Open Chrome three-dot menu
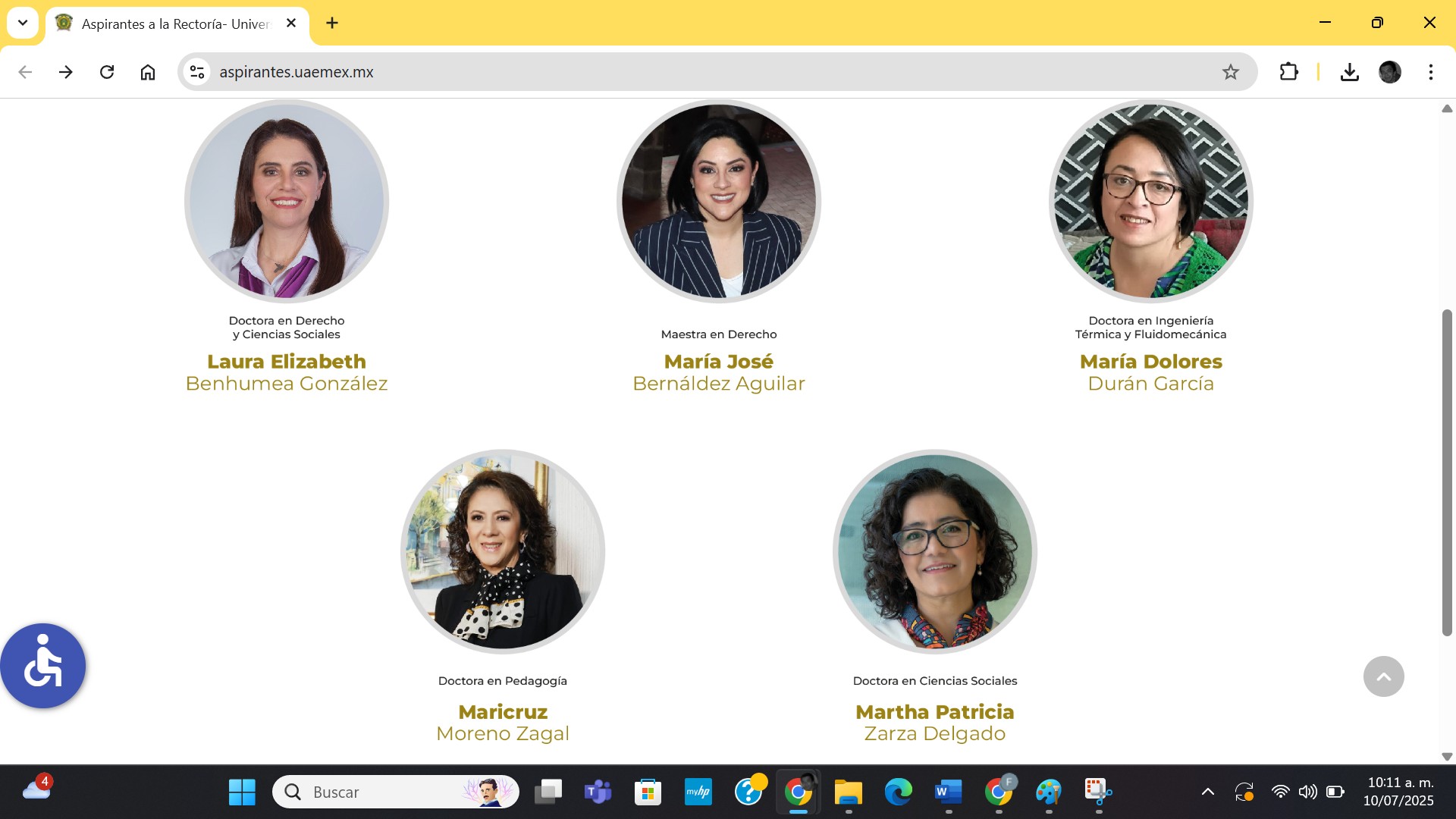1456x819 pixels. pyautogui.click(x=1430, y=72)
